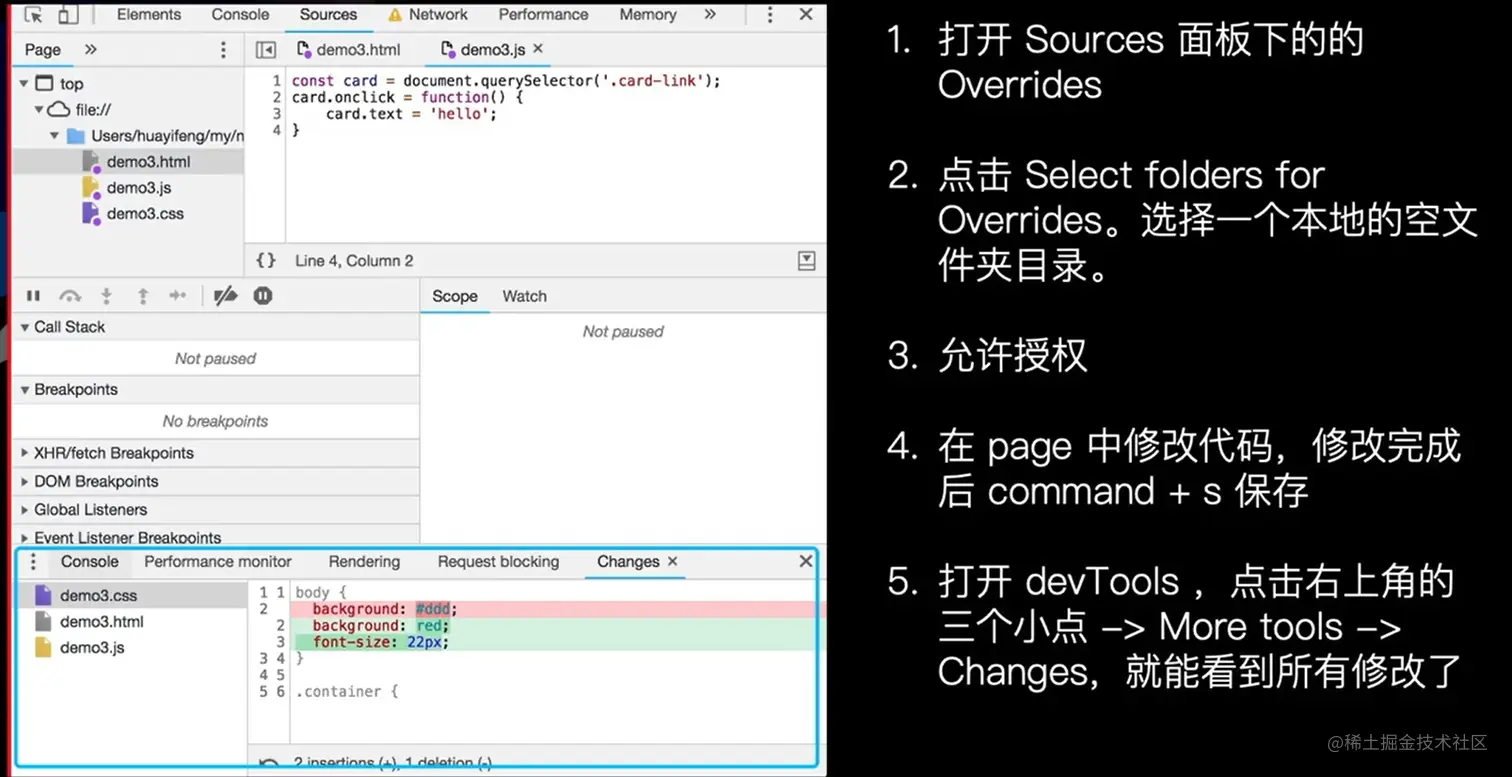
Task: Open DevTools three-dot customize menu
Action: 770,15
